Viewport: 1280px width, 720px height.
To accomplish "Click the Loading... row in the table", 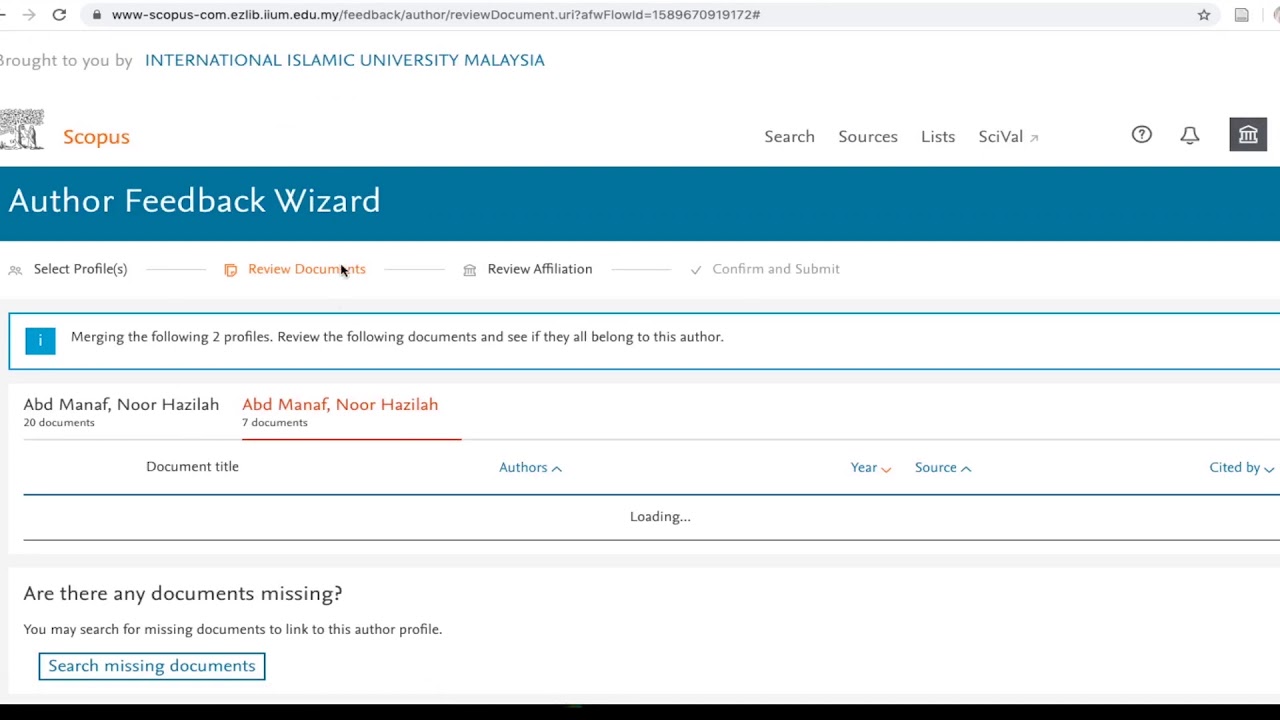I will point(660,517).
